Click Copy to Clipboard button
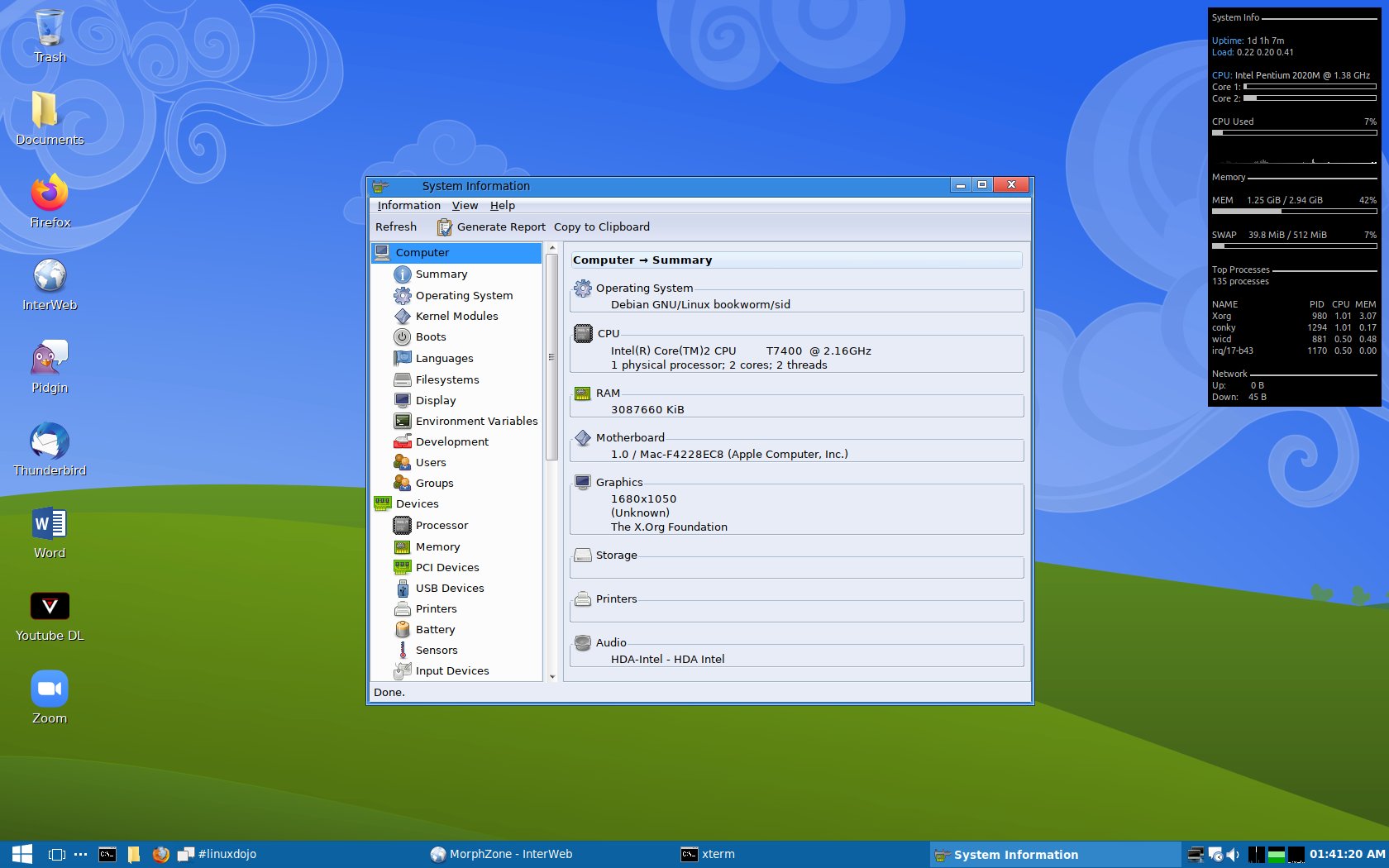Image resolution: width=1389 pixels, height=868 pixels. (602, 227)
